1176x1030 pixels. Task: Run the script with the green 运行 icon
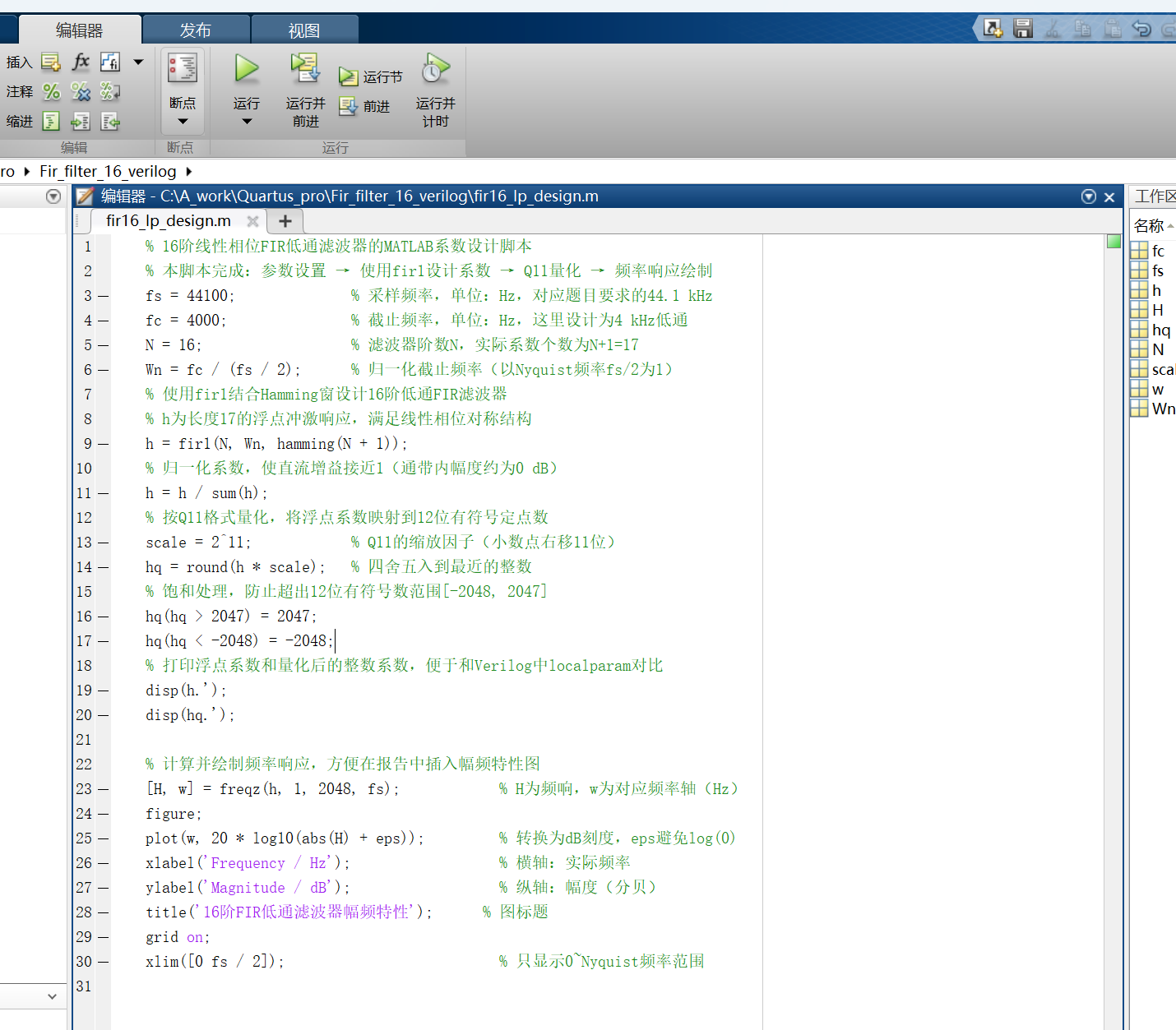246,68
